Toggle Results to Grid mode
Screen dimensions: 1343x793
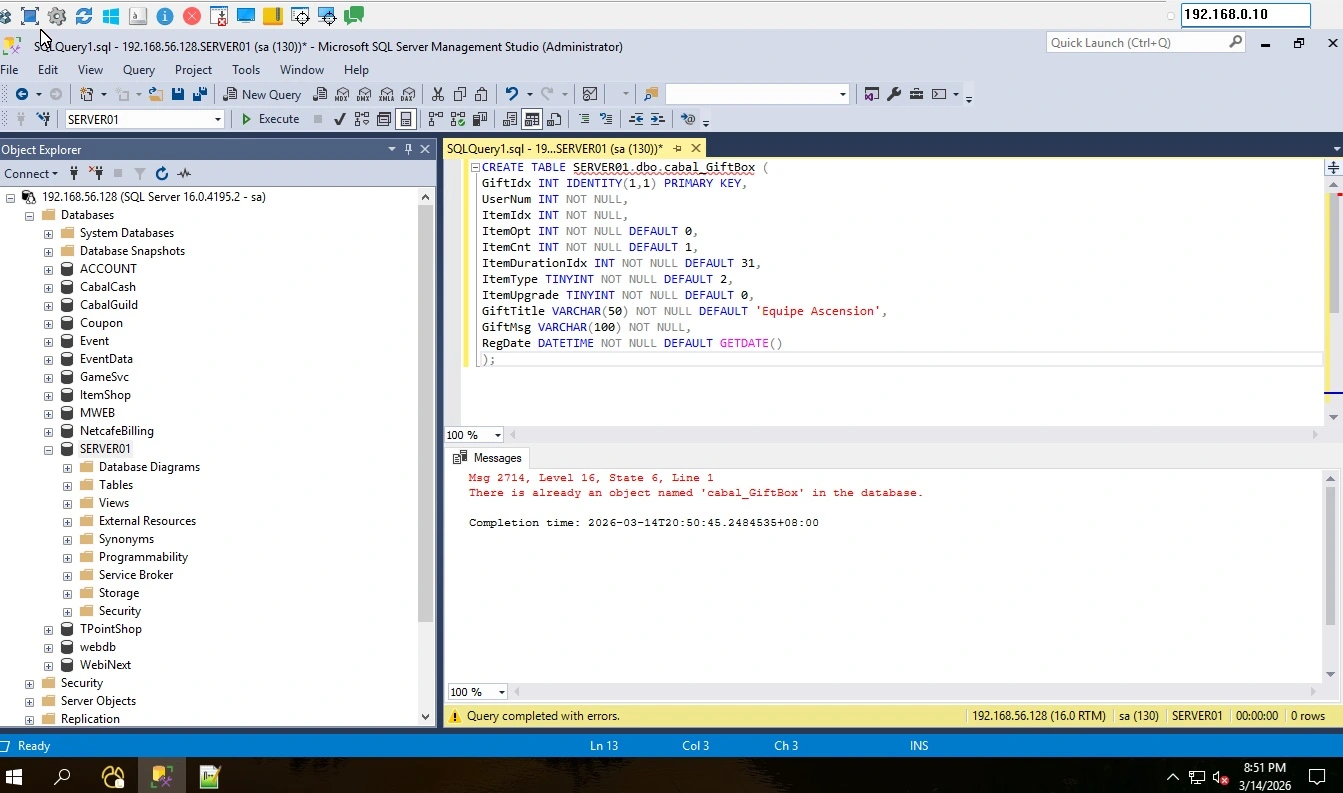(x=532, y=119)
